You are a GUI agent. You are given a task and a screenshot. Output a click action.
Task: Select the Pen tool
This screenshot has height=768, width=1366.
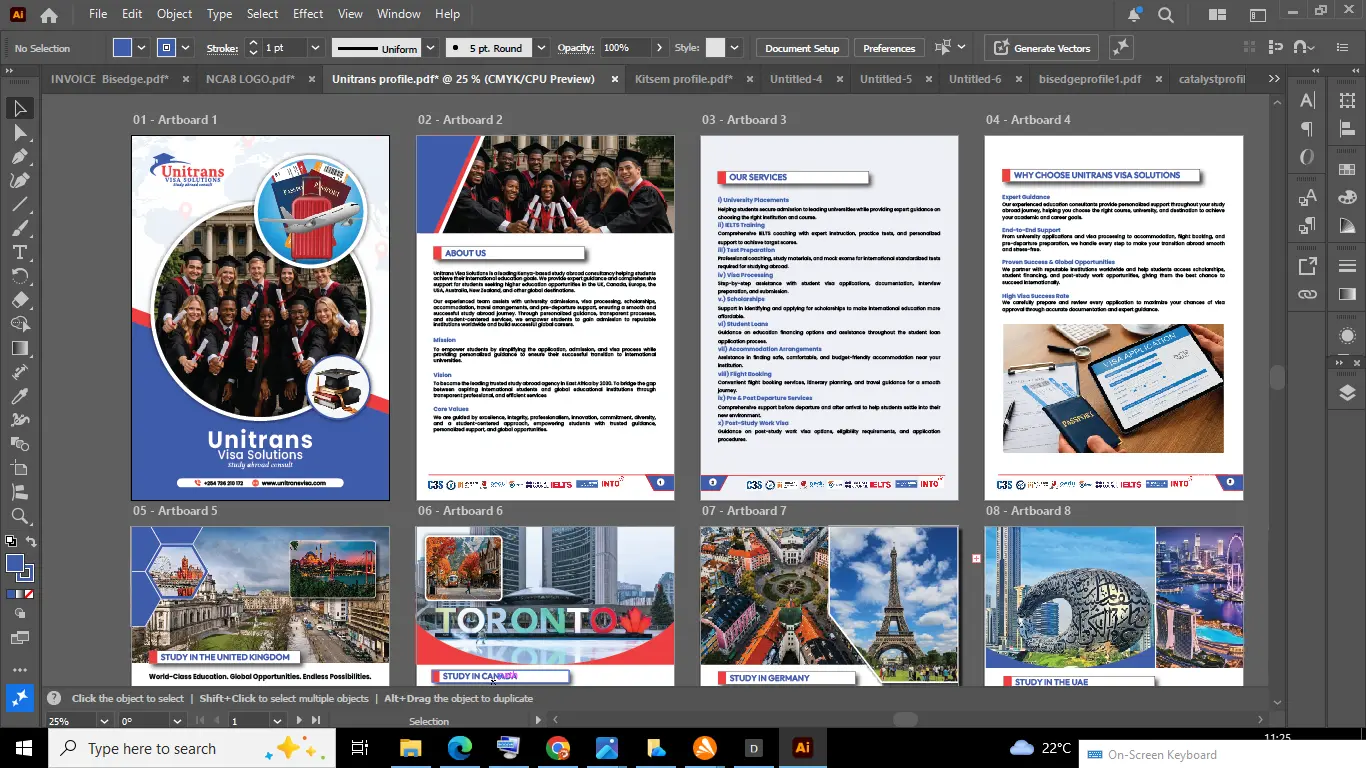(20, 156)
